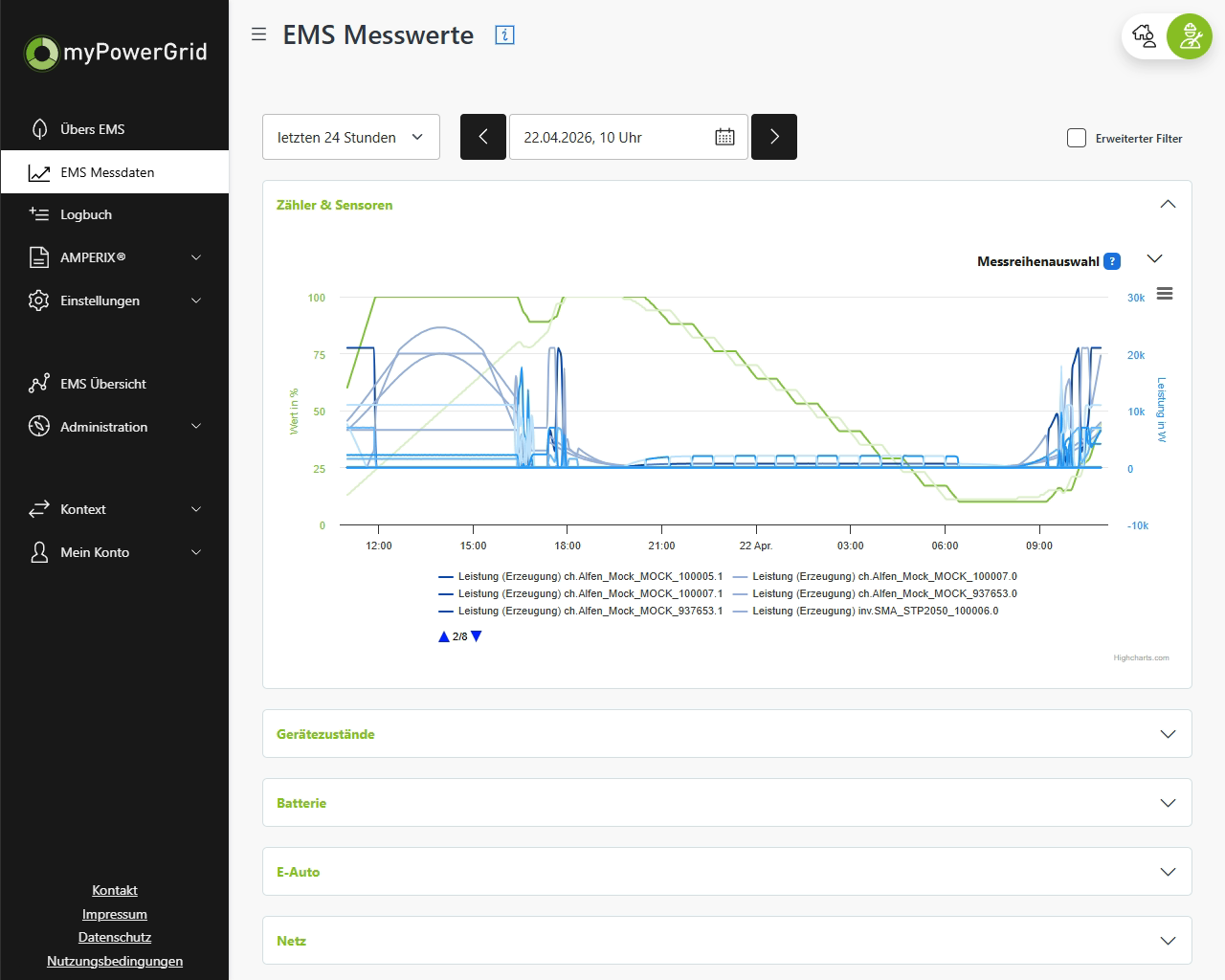
Task: Click the Kontext swap arrows icon
Action: (x=39, y=509)
